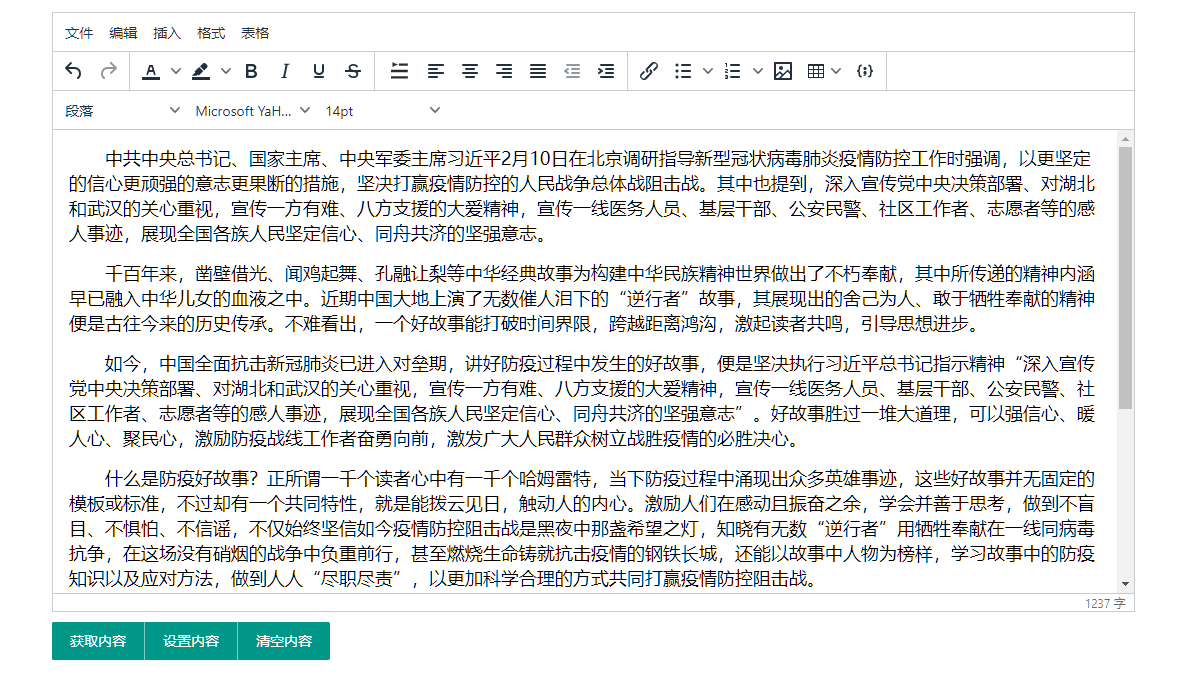The height and width of the screenshot is (684, 1188).
Task: Open text color picker arrow
Action: coord(176,71)
